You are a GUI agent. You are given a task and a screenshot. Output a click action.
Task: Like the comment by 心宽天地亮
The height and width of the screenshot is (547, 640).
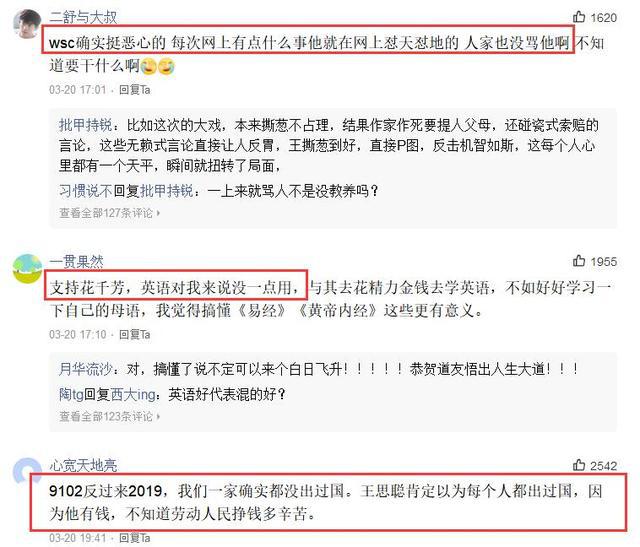579,465
